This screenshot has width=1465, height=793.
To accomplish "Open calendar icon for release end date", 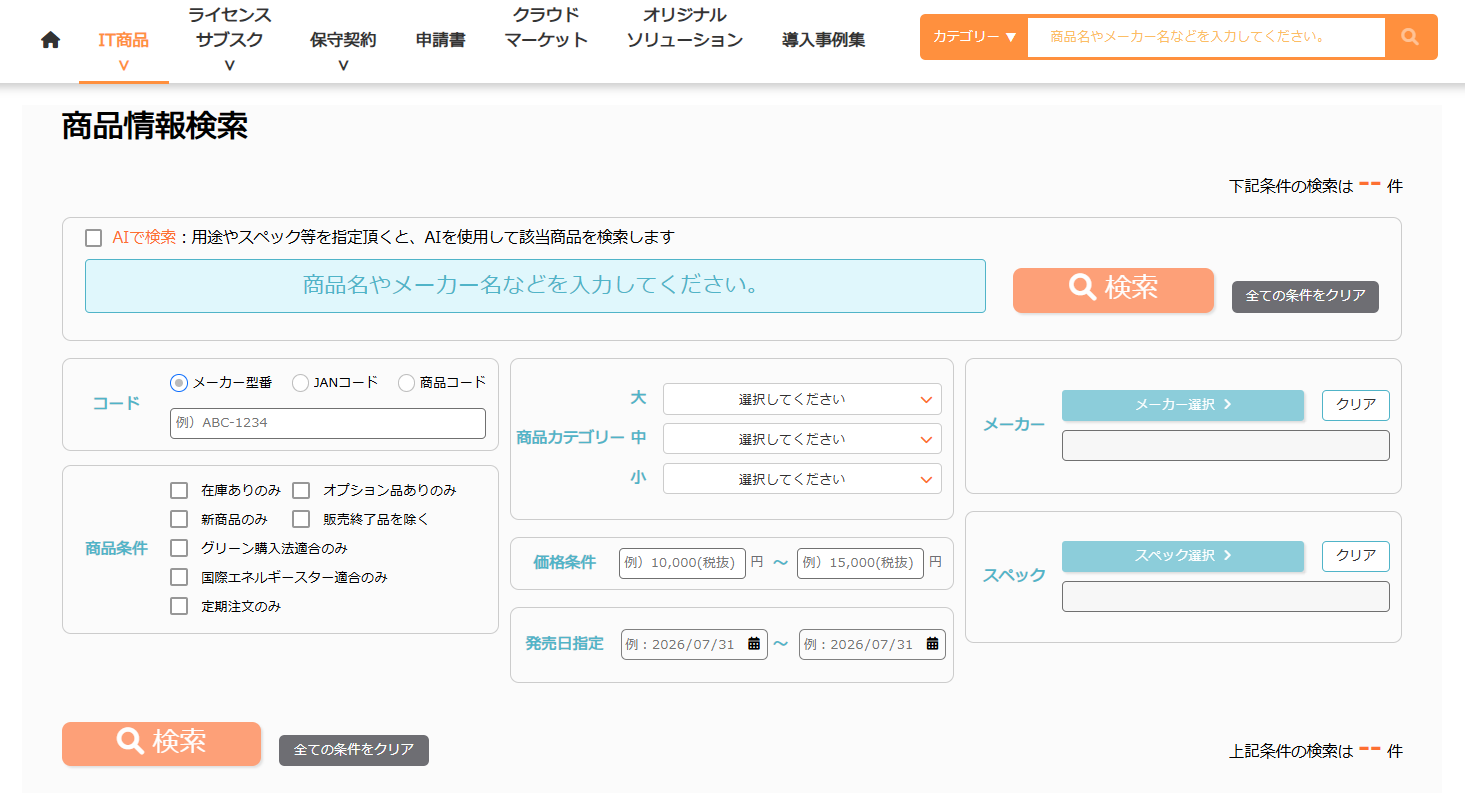I will [932, 644].
